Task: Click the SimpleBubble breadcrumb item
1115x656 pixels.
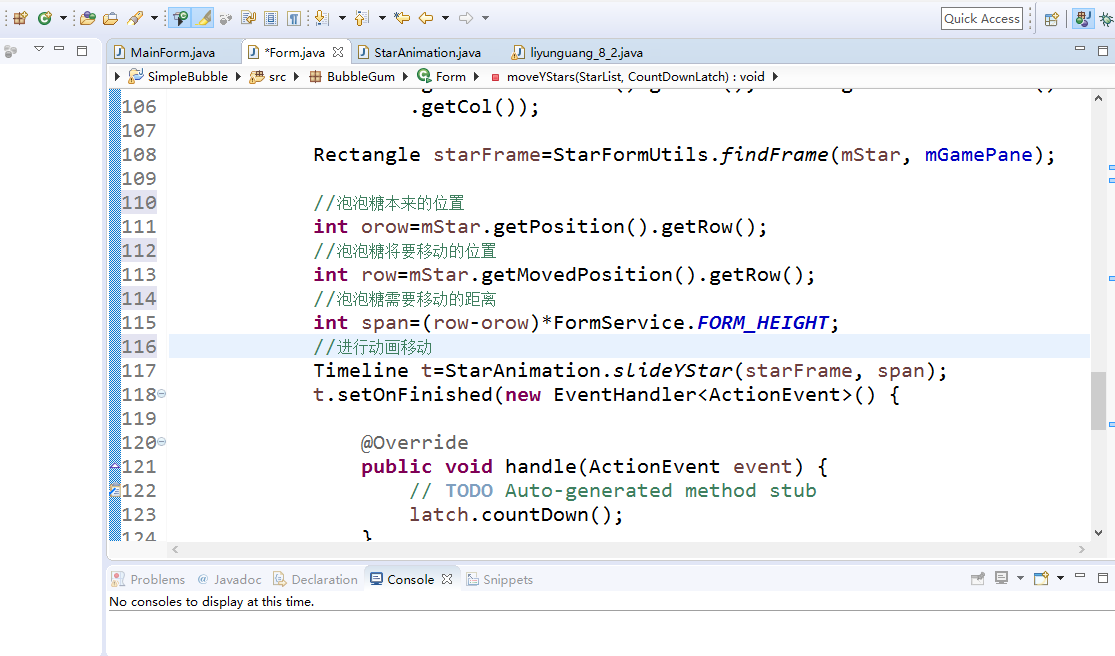Action: (x=178, y=77)
